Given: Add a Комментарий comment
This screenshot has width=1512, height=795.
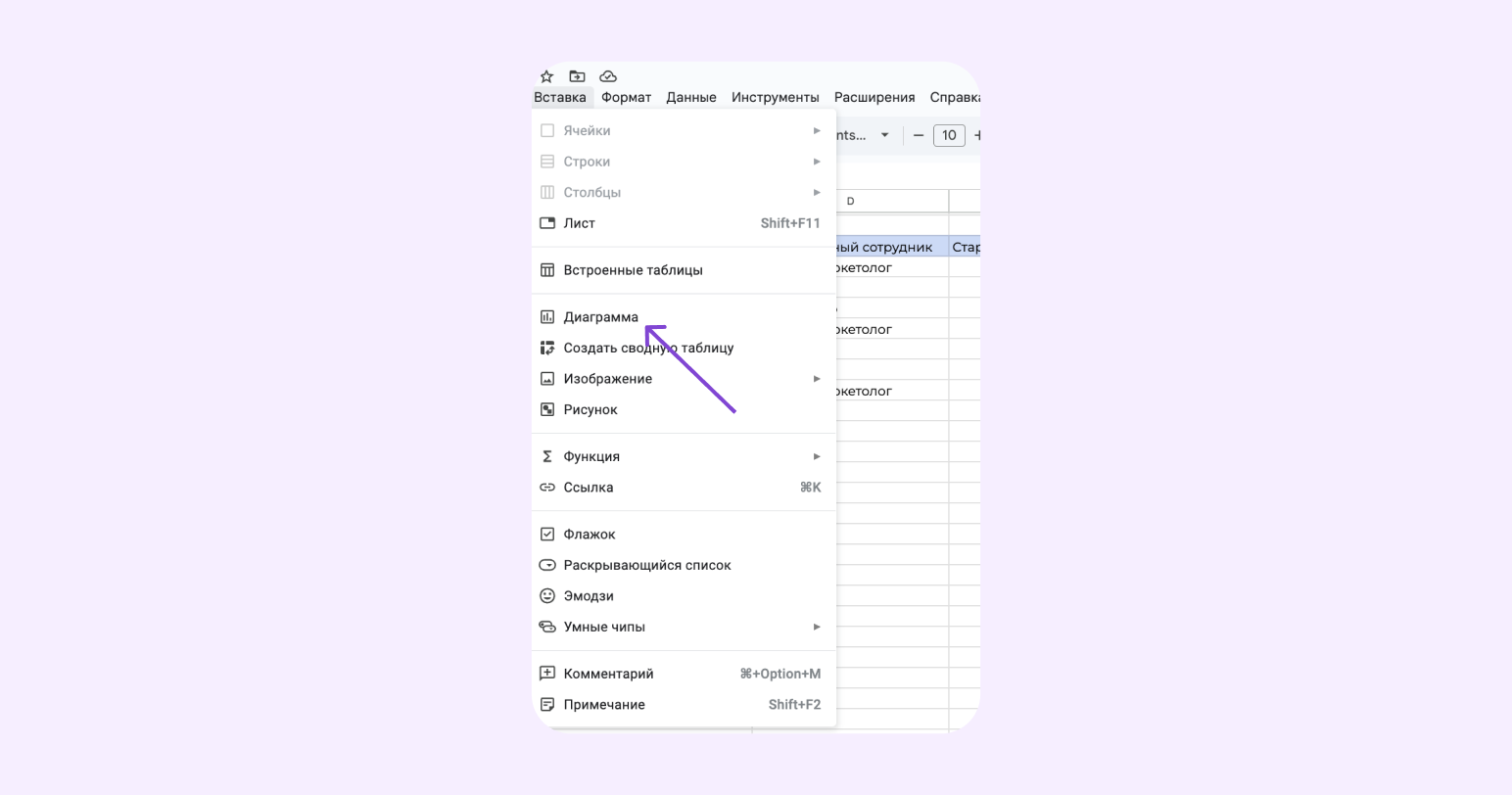Looking at the screenshot, I should coord(684,674).
